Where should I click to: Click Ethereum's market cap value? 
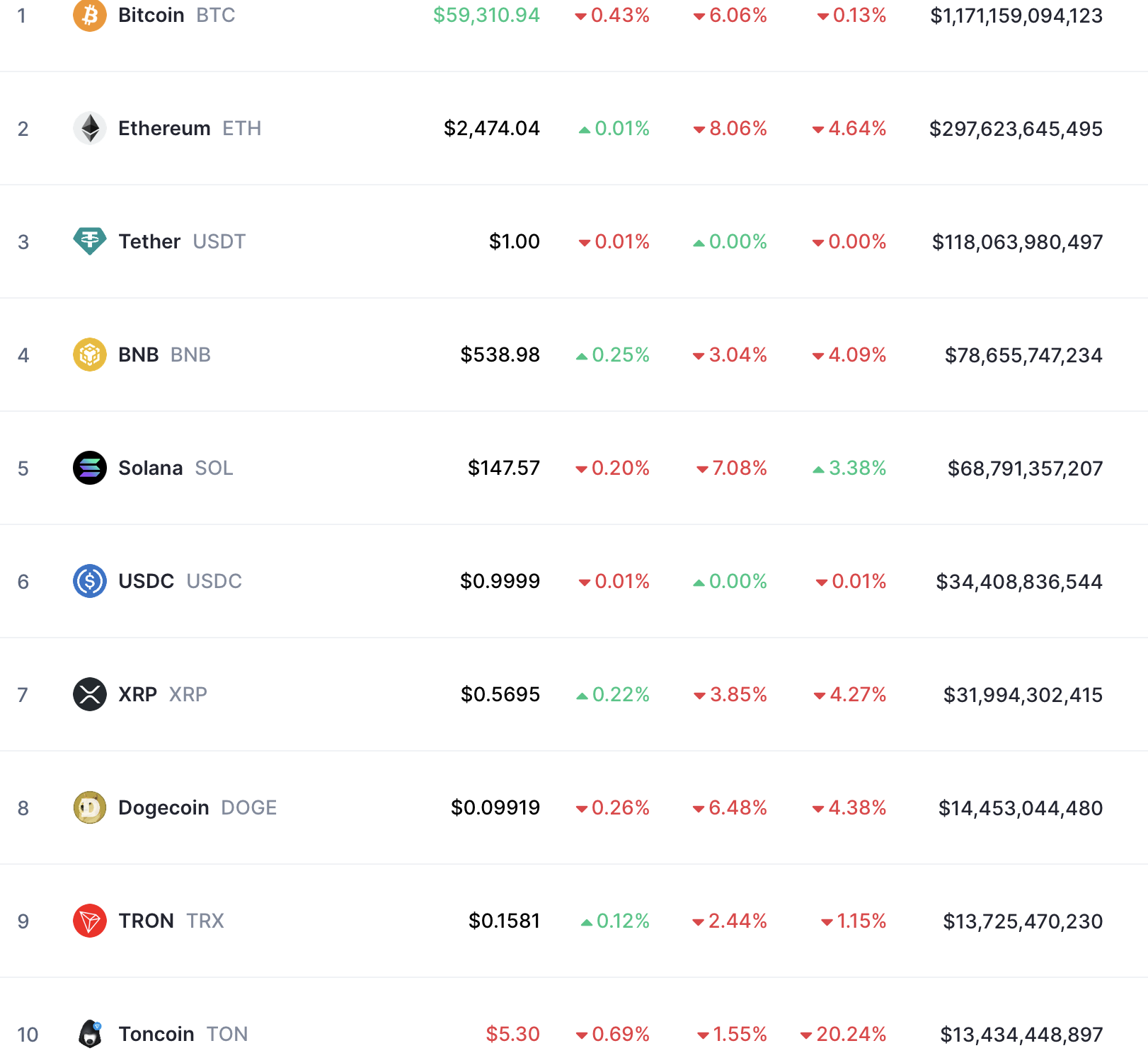(x=1016, y=129)
